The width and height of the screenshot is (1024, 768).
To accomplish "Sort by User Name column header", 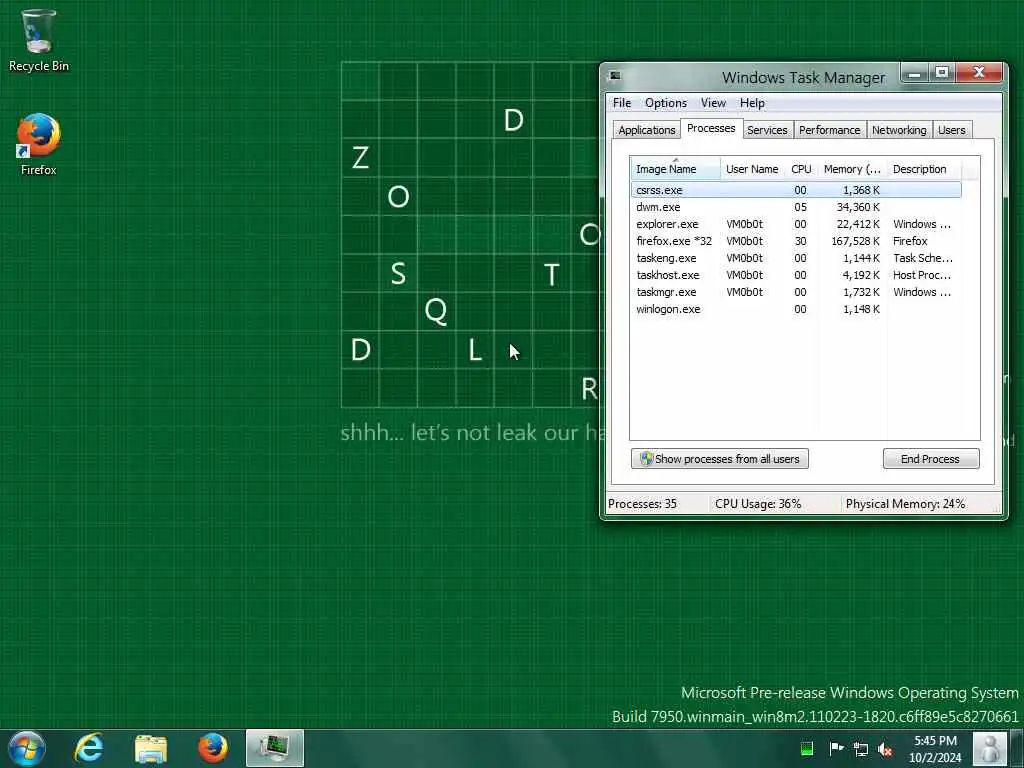I will pos(752,169).
